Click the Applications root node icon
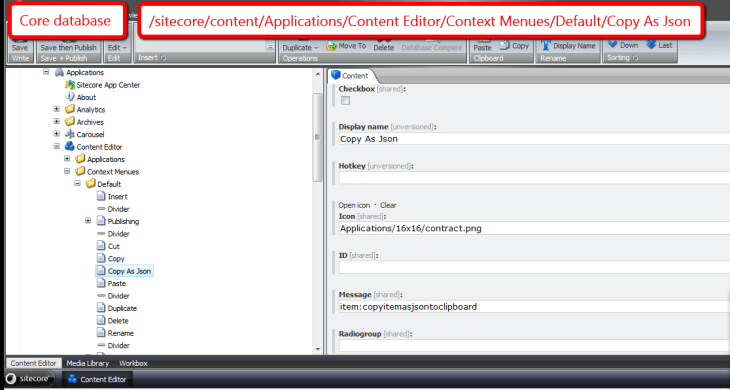This screenshot has height=390, width=730. (59, 72)
